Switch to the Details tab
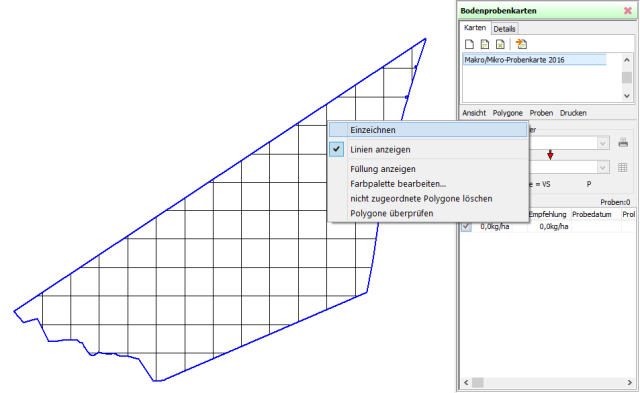640x393 pixels. click(x=504, y=29)
